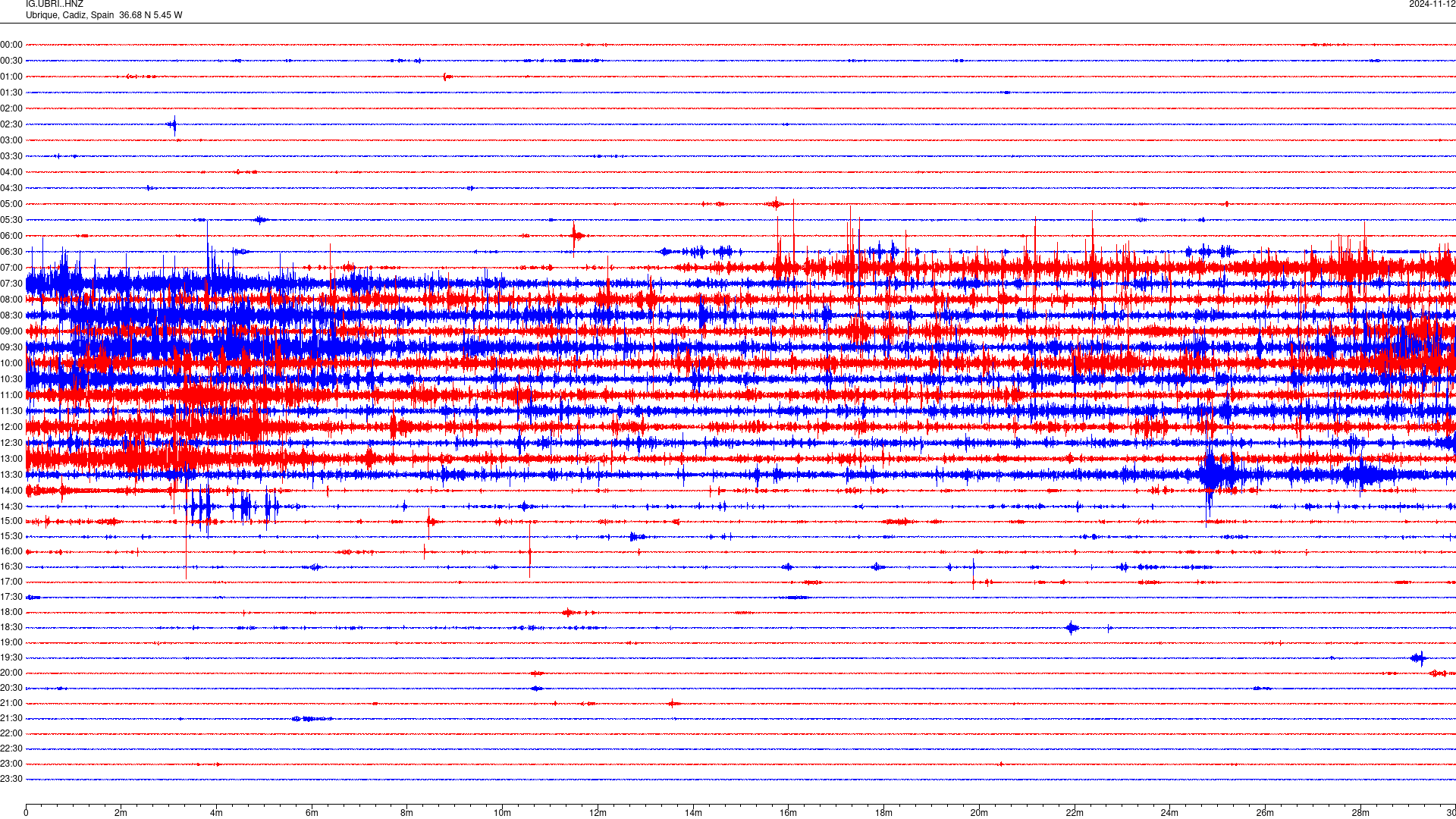Click the 2m tick on the minute axis

coord(121,813)
